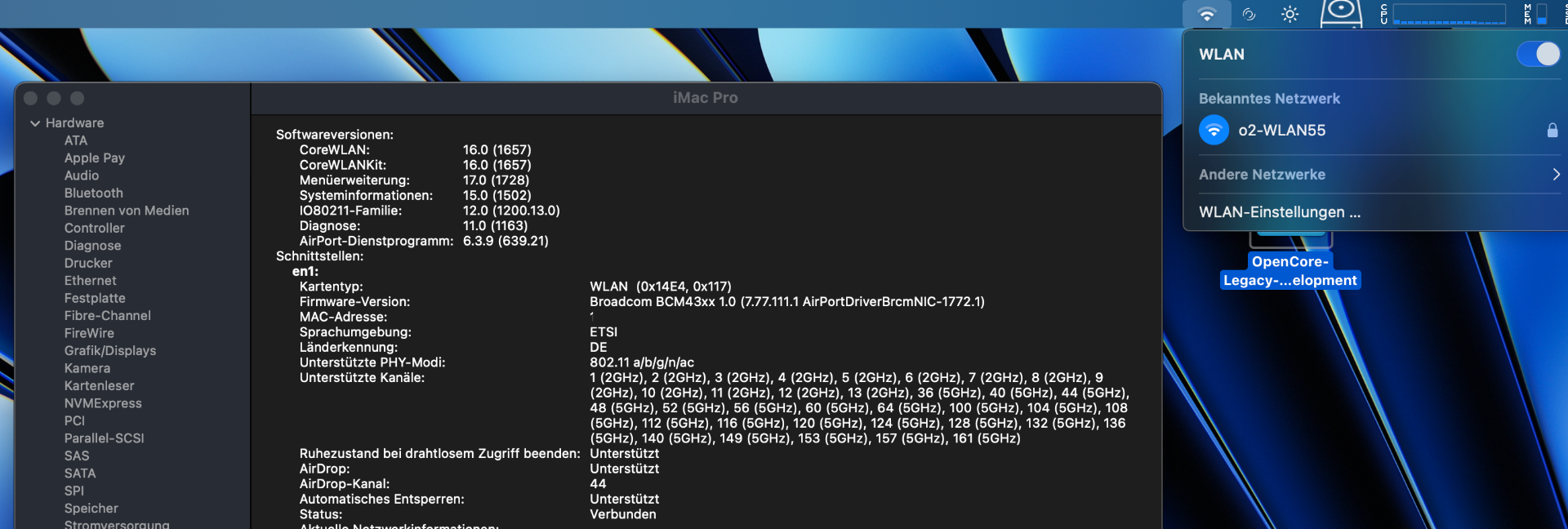Select Festplatte in the sidebar
1568x529 pixels.
click(95, 298)
